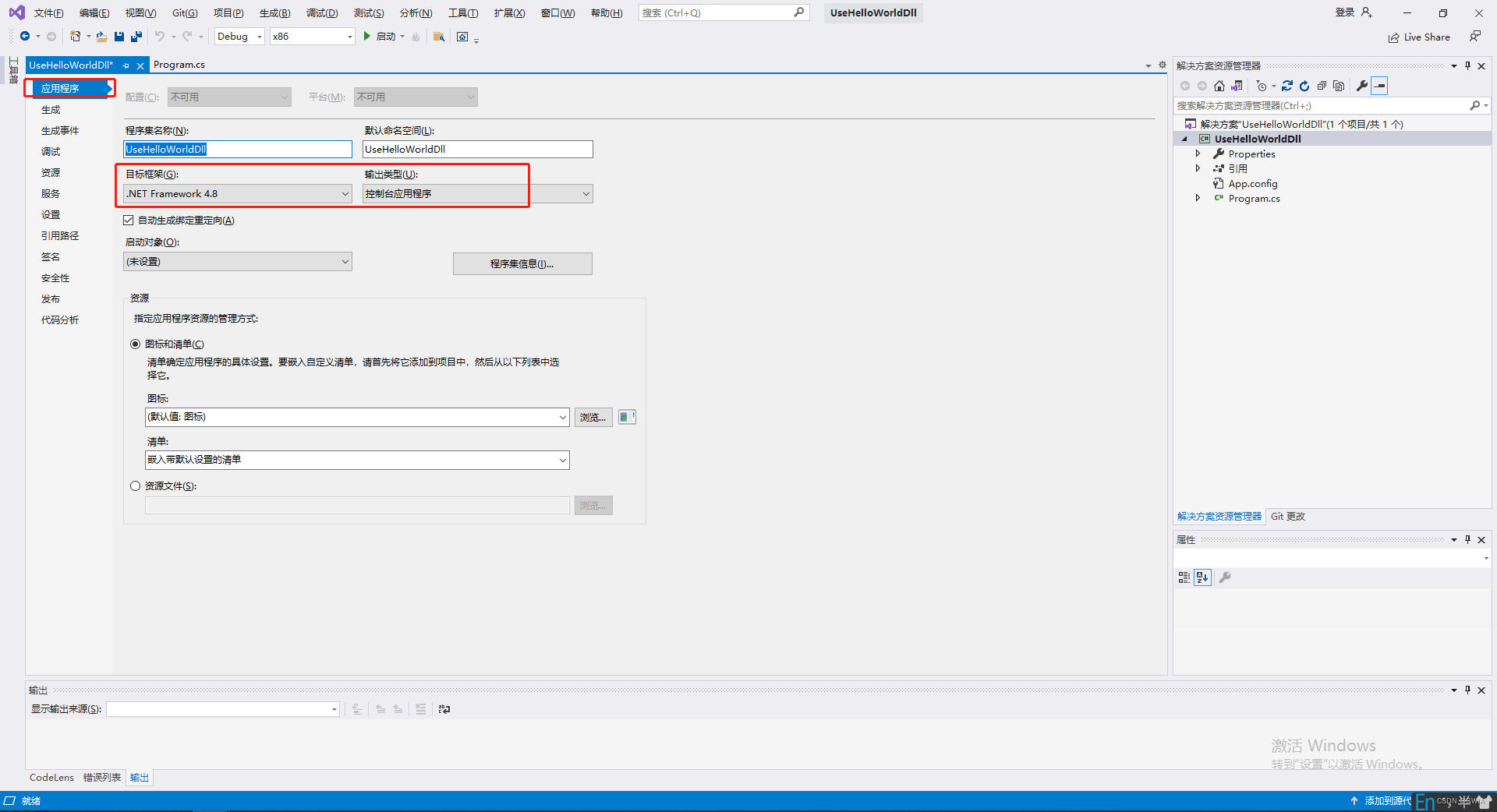Click the top search box (Ctrl+Q)
The image size is (1497, 812).
pyautogui.click(x=724, y=13)
